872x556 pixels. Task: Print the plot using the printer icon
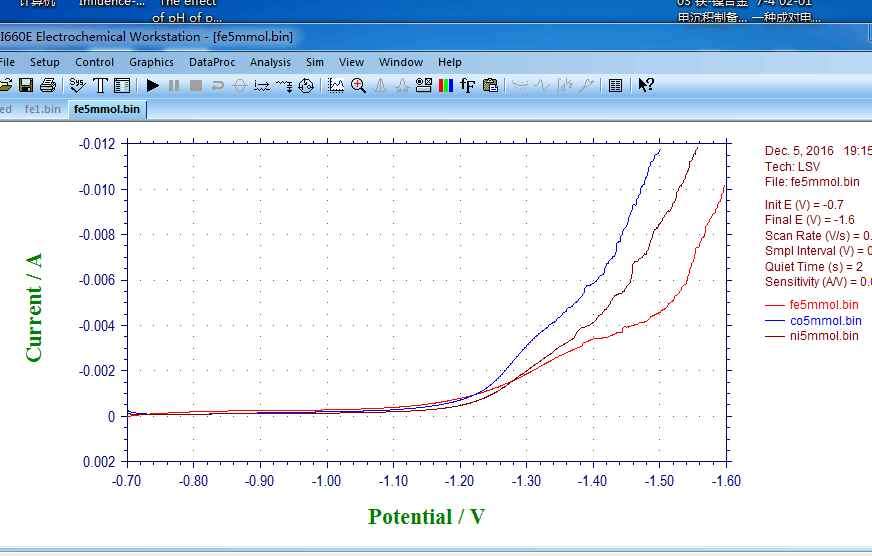point(48,86)
